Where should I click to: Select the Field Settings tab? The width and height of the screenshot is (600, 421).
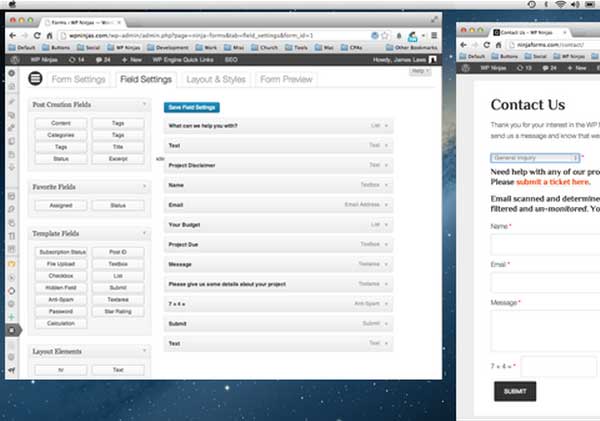click(146, 79)
